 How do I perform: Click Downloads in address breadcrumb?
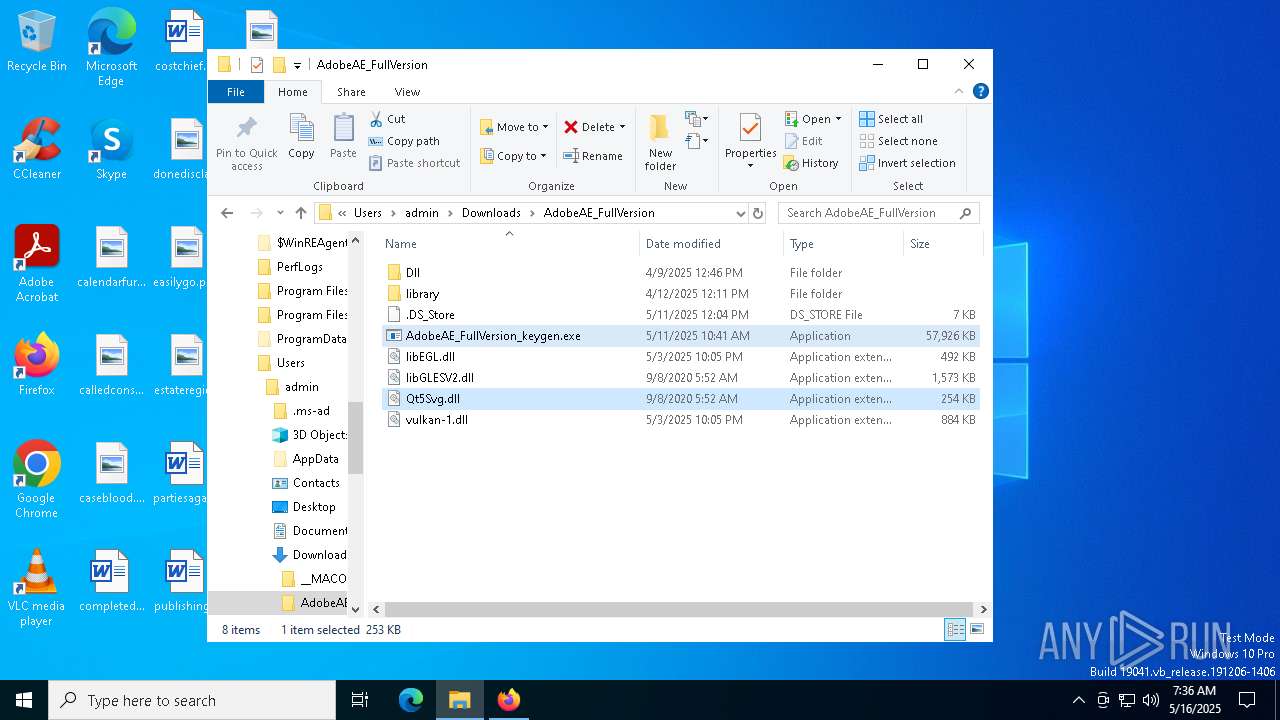(491, 213)
